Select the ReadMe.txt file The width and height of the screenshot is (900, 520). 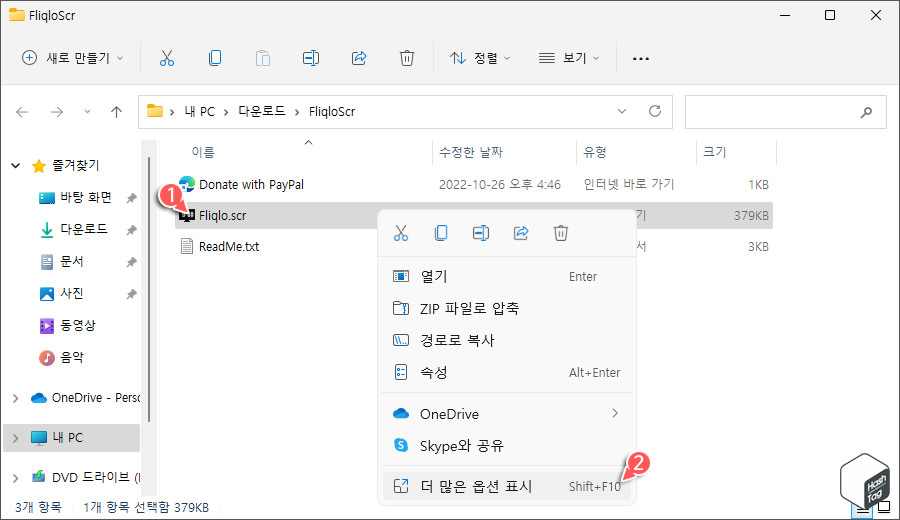click(x=229, y=247)
